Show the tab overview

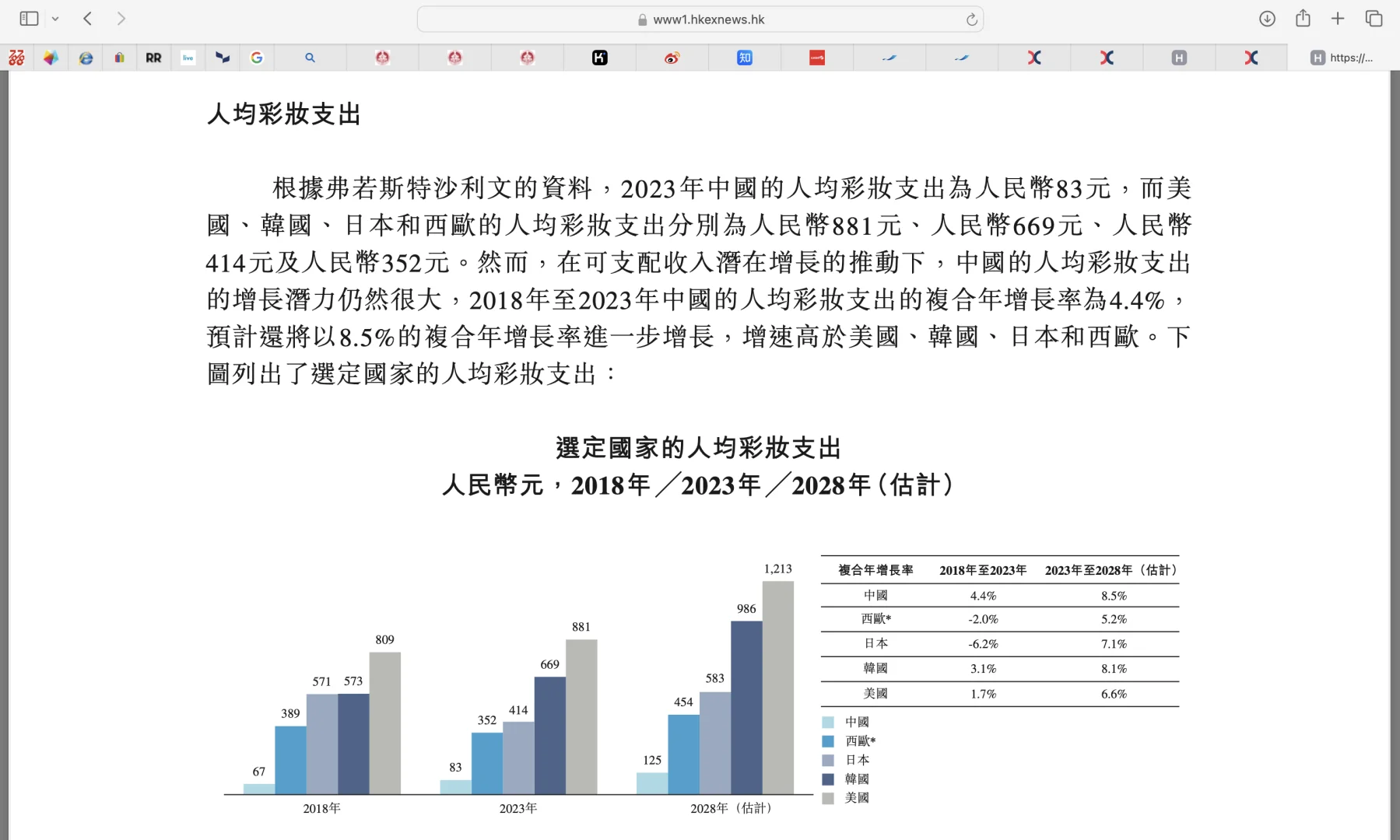click(x=1374, y=19)
